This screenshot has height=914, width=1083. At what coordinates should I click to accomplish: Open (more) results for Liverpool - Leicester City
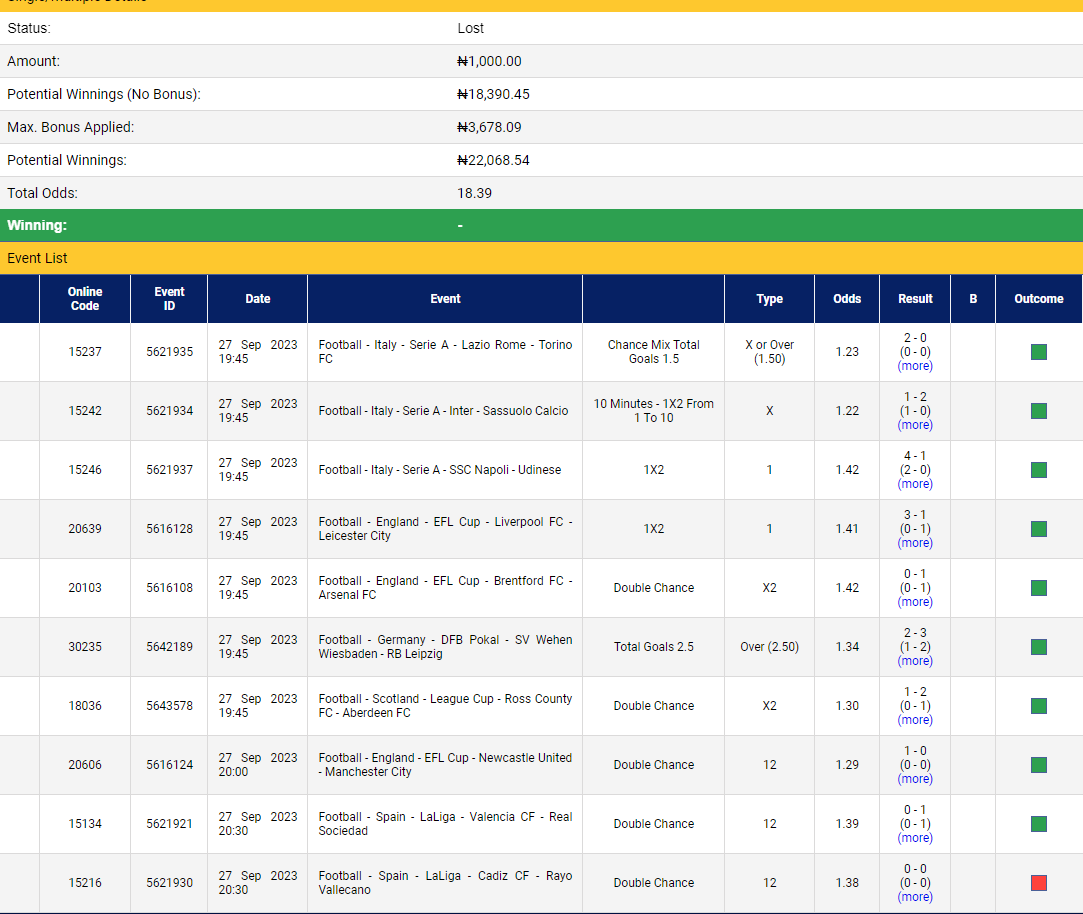pos(915,543)
